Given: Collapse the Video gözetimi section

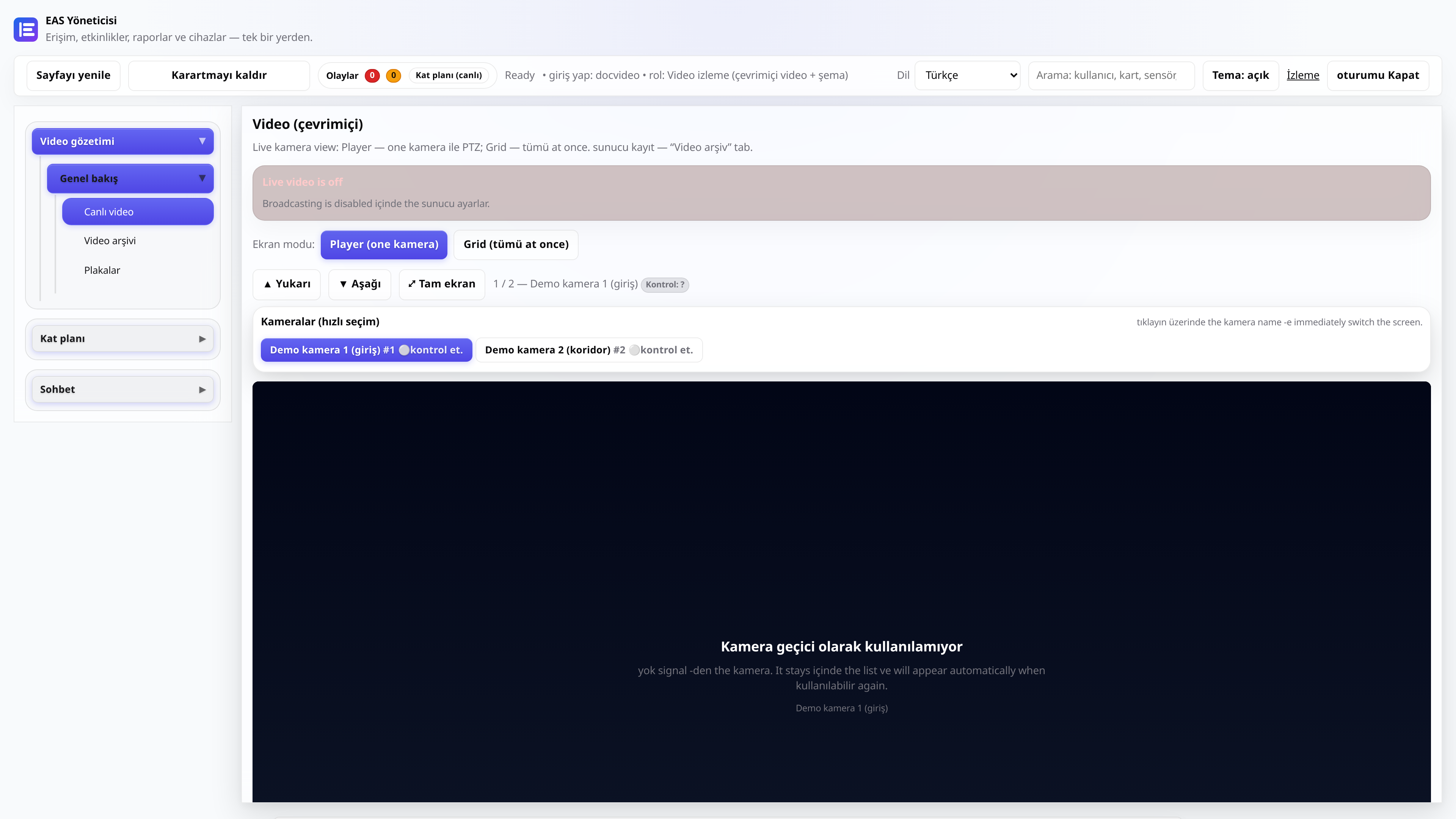Looking at the screenshot, I should tap(122, 142).
